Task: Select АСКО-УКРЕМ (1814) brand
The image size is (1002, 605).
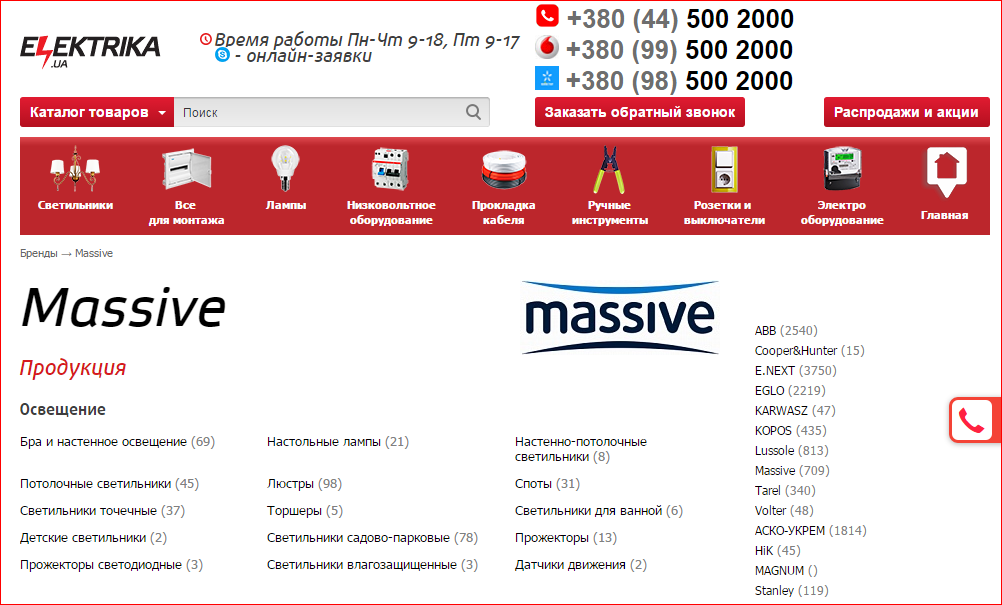Action: pos(810,531)
